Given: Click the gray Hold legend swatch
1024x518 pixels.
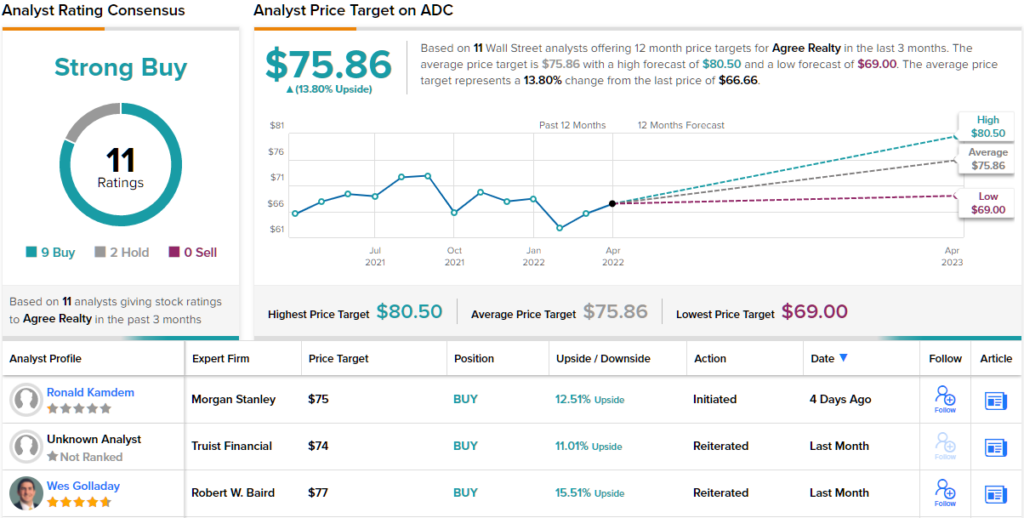Looking at the screenshot, I should point(101,253).
